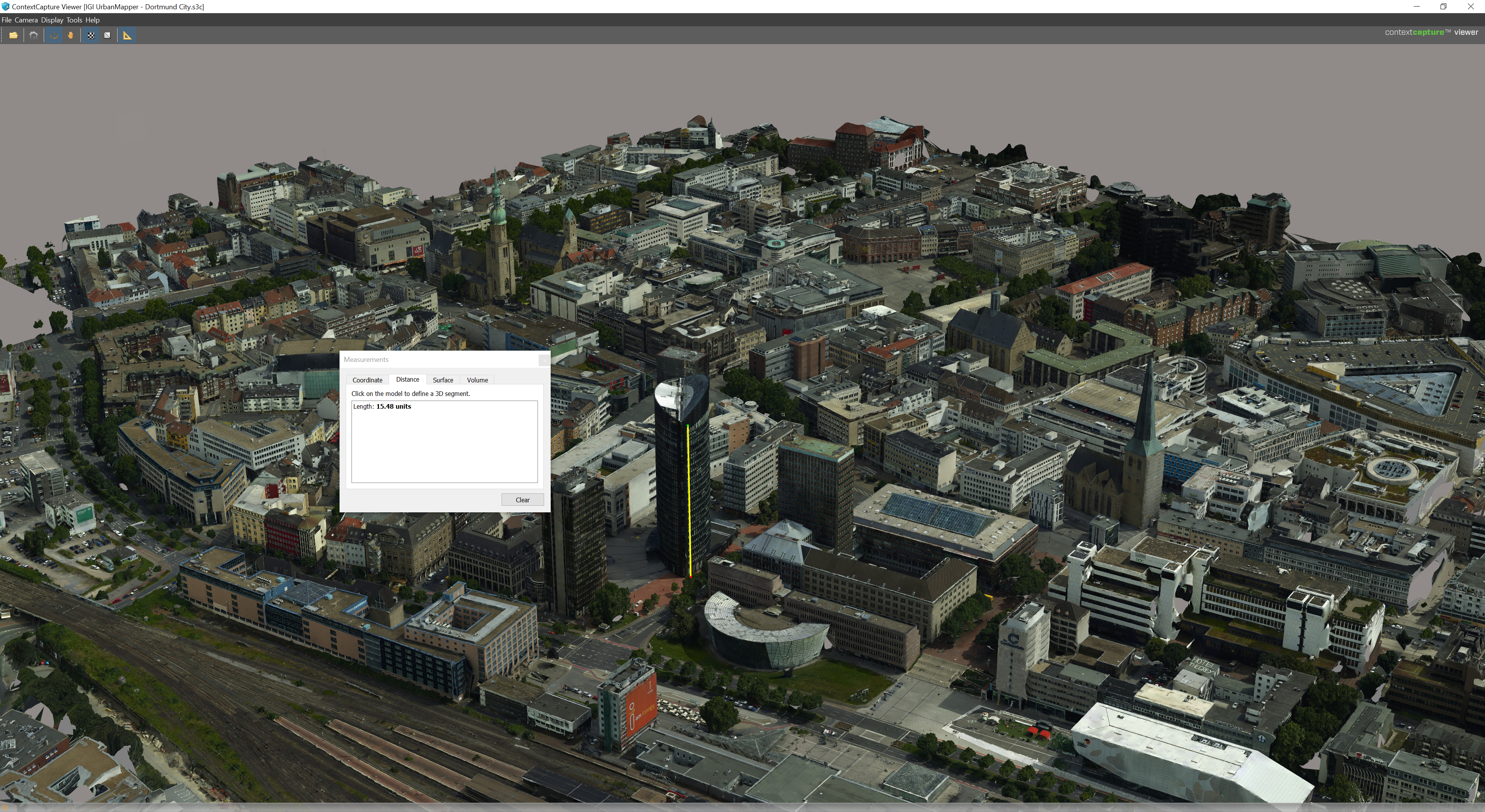Select the orbit rotate navigation tool
The height and width of the screenshot is (812, 1485).
point(54,35)
